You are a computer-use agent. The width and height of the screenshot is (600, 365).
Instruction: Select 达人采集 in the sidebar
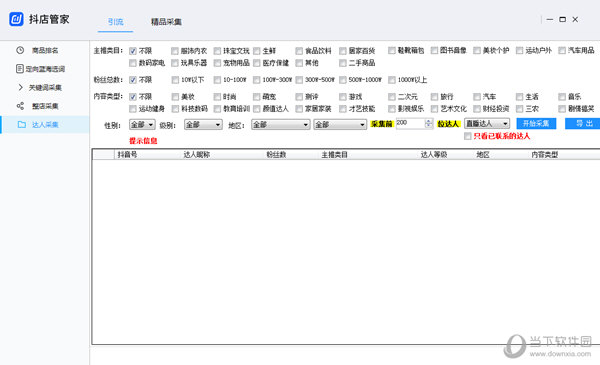[x=45, y=124]
